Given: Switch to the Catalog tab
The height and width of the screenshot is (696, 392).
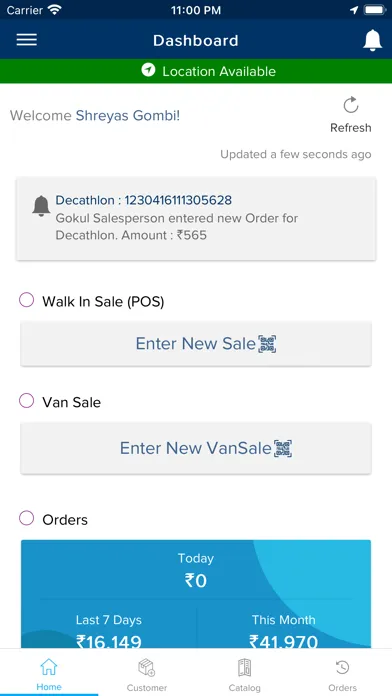Looking at the screenshot, I should point(245,675).
